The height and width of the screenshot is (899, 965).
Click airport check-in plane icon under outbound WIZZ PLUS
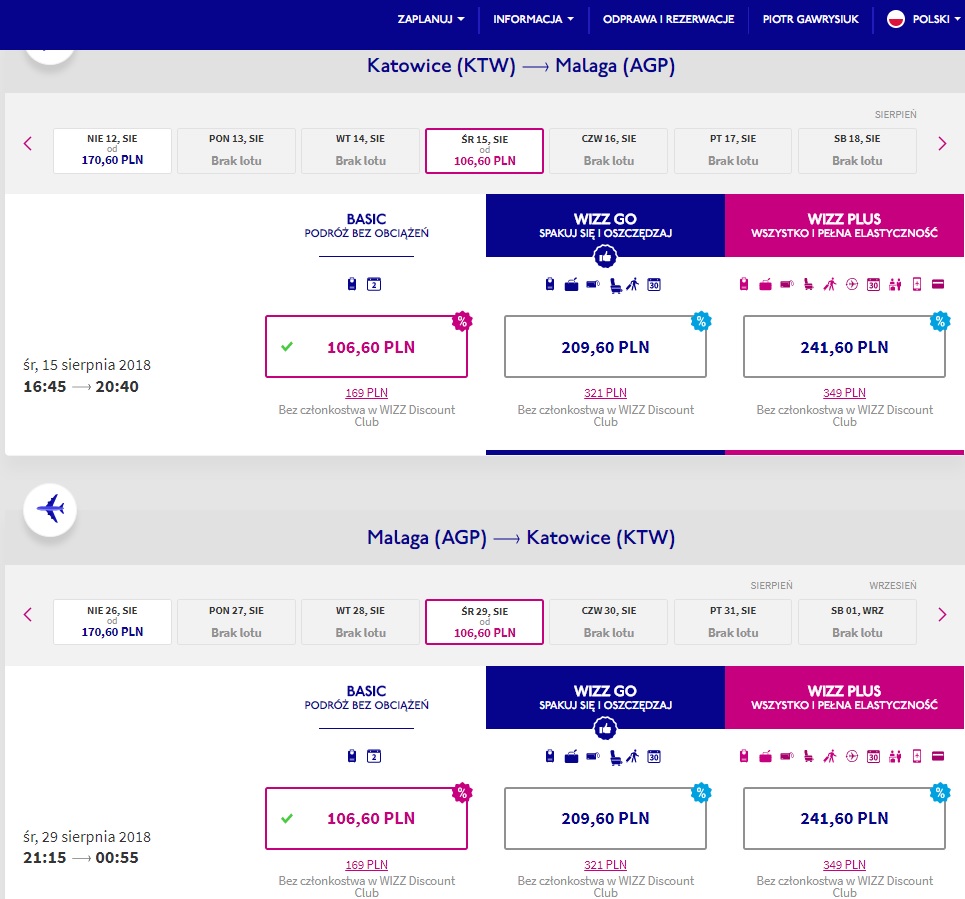pyautogui.click(x=852, y=284)
